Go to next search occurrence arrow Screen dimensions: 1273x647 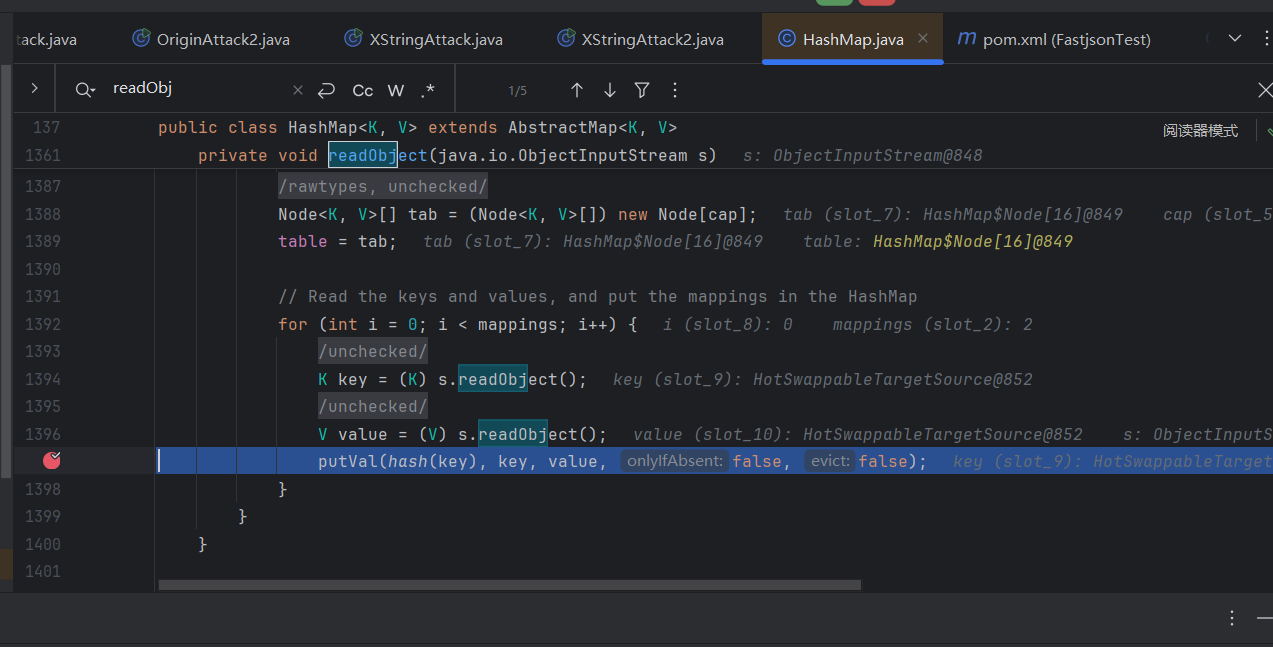pyautogui.click(x=610, y=90)
